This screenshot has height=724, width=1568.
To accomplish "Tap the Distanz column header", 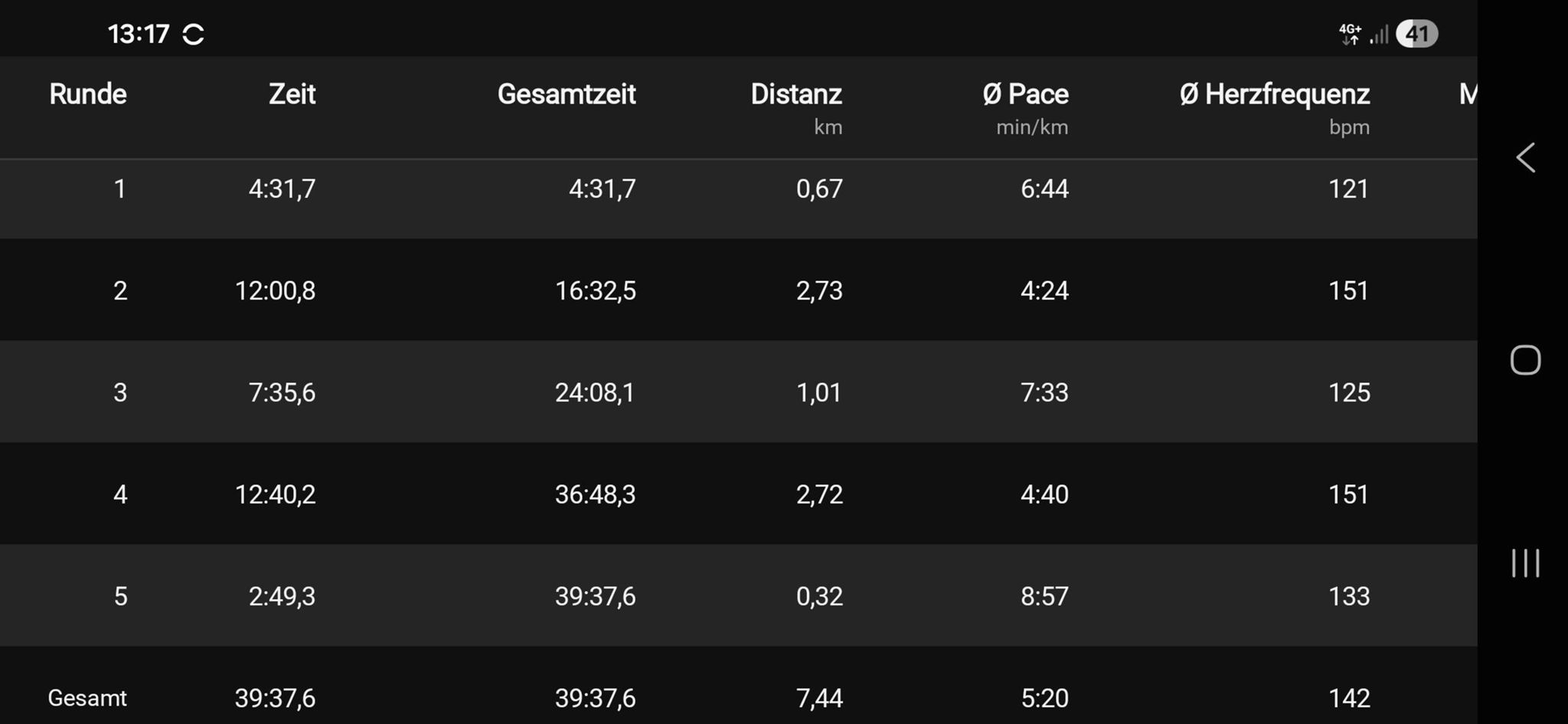I will tap(796, 94).
